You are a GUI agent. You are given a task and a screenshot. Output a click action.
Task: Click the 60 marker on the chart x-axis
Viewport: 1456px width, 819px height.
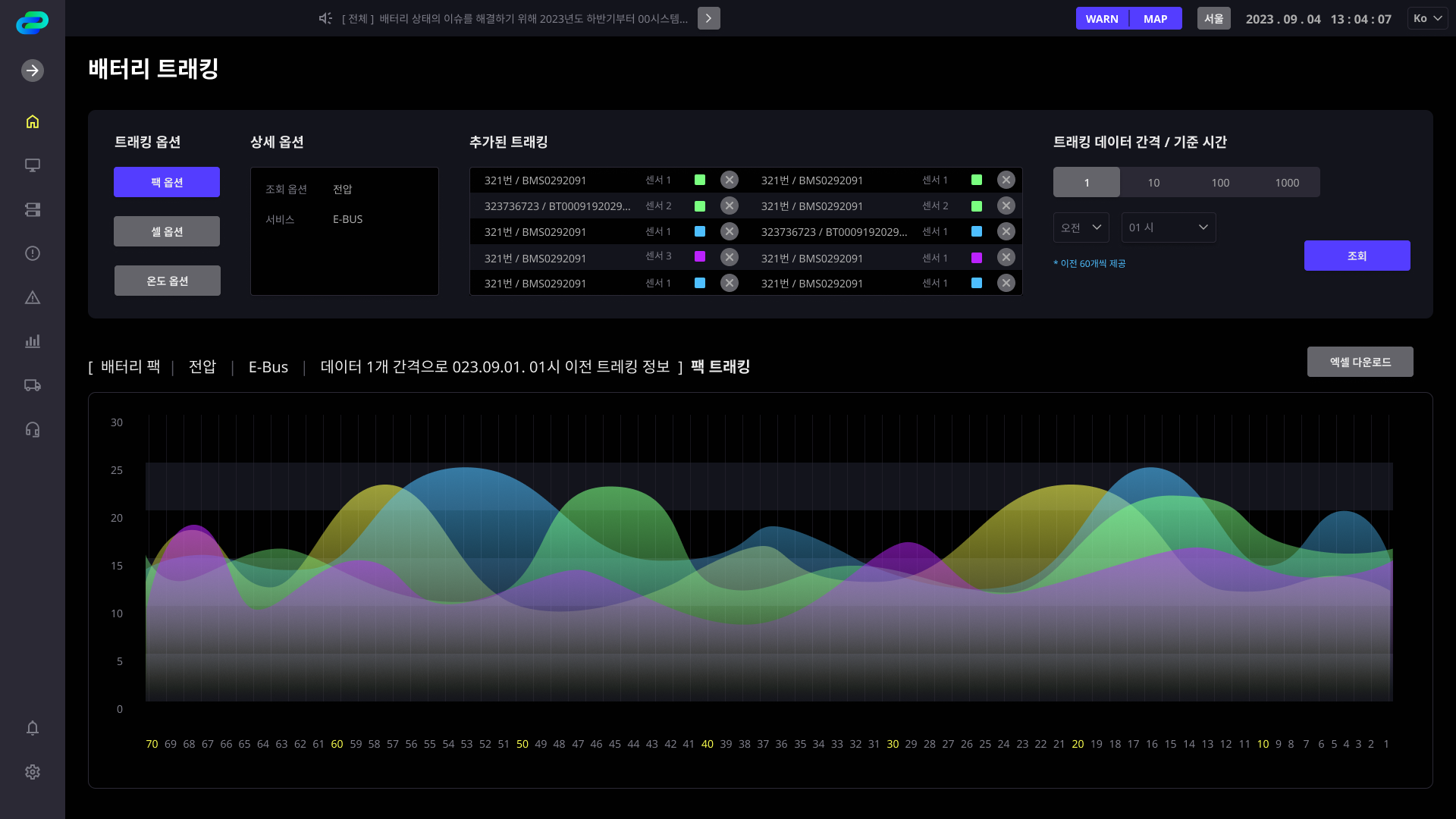click(337, 744)
